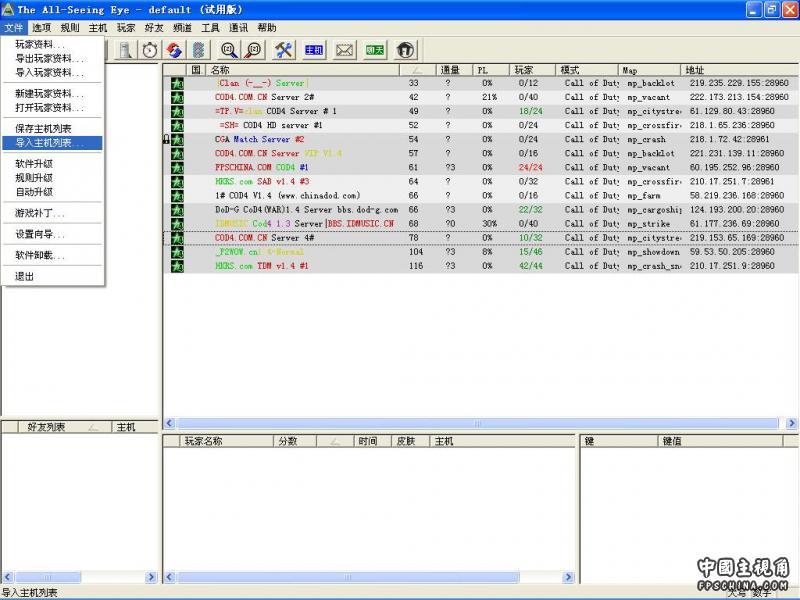Click the lock icon beside CGA Match Server
Viewport: 800px width, 600px height.
tap(166, 139)
